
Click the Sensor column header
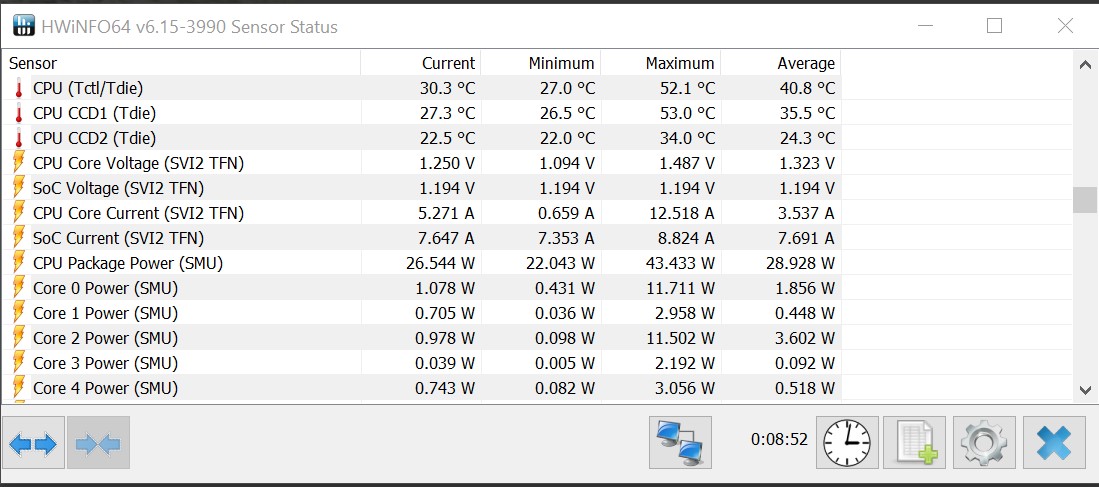tap(181, 63)
